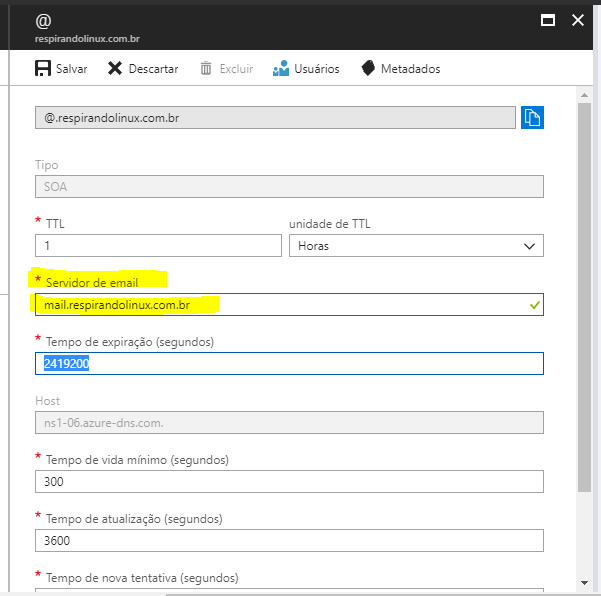This screenshot has width=601, height=596.
Task: Click the Excluir trash icon
Action: [x=206, y=69]
